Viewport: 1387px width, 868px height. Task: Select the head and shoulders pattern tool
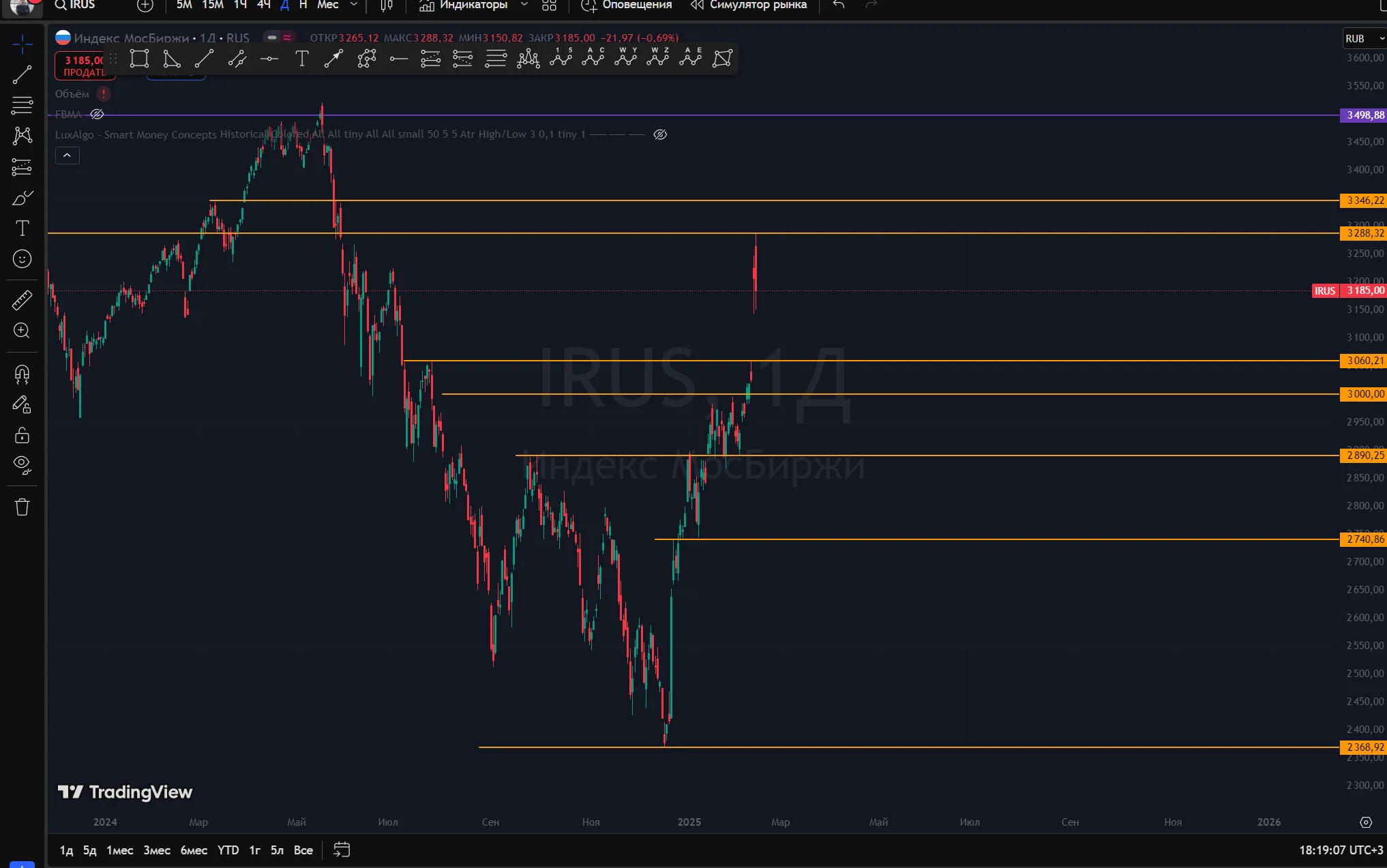(x=528, y=59)
